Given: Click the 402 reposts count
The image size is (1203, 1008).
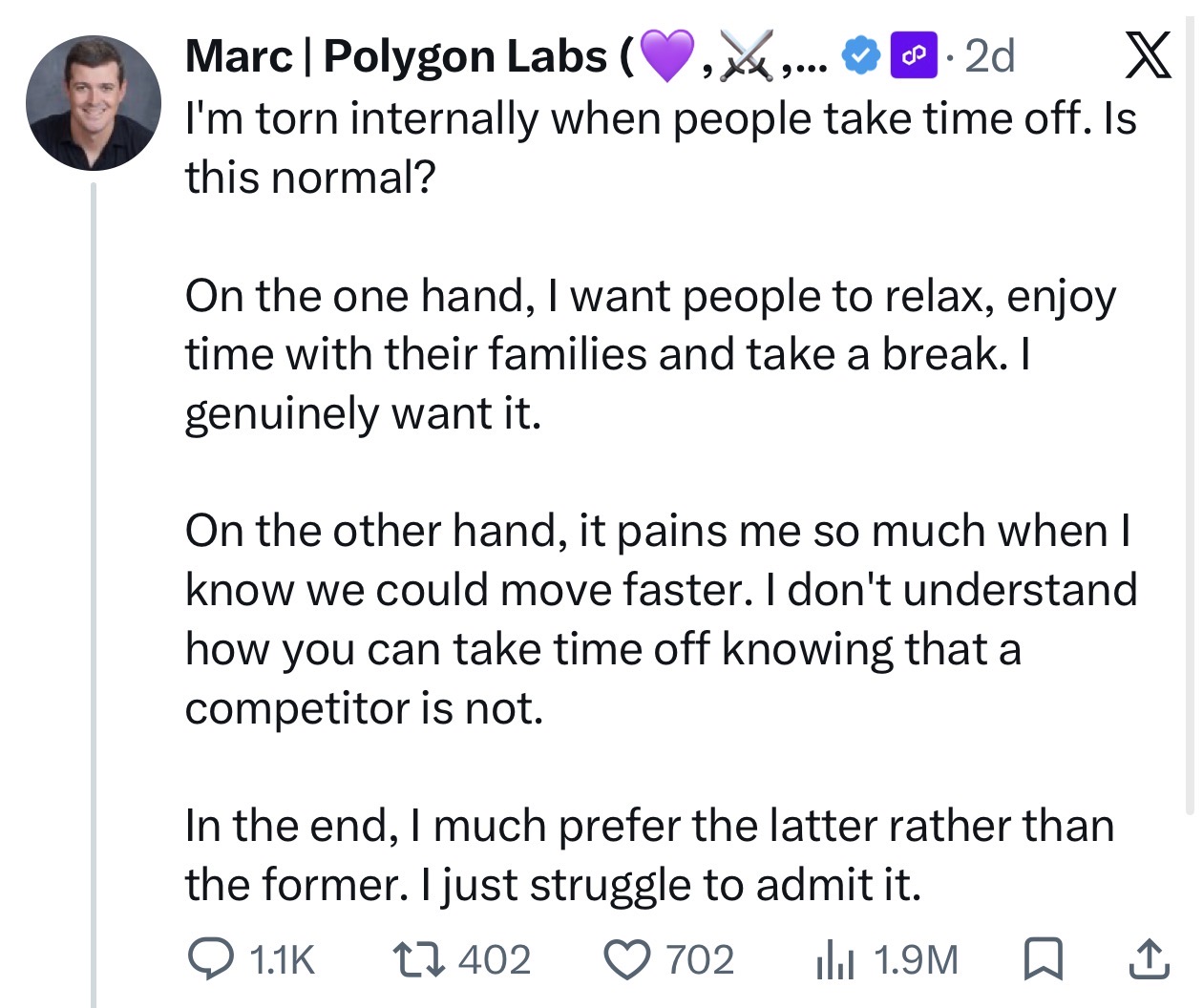Looking at the screenshot, I should (x=495, y=960).
